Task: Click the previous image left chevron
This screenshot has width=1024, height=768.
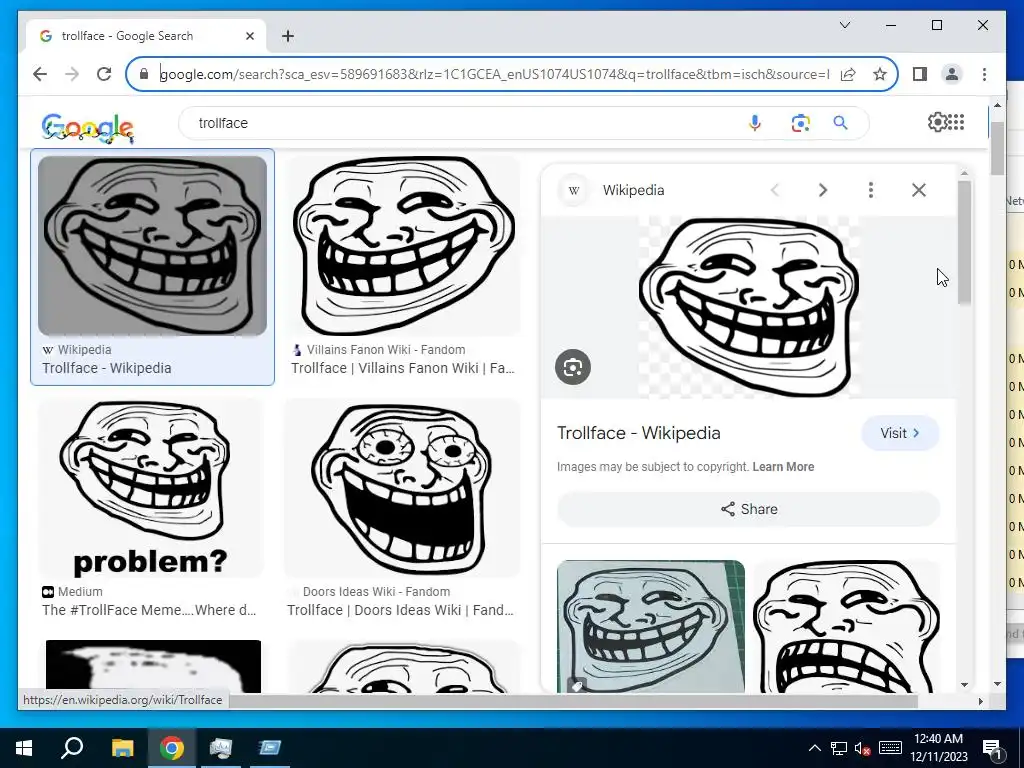Action: [x=775, y=190]
